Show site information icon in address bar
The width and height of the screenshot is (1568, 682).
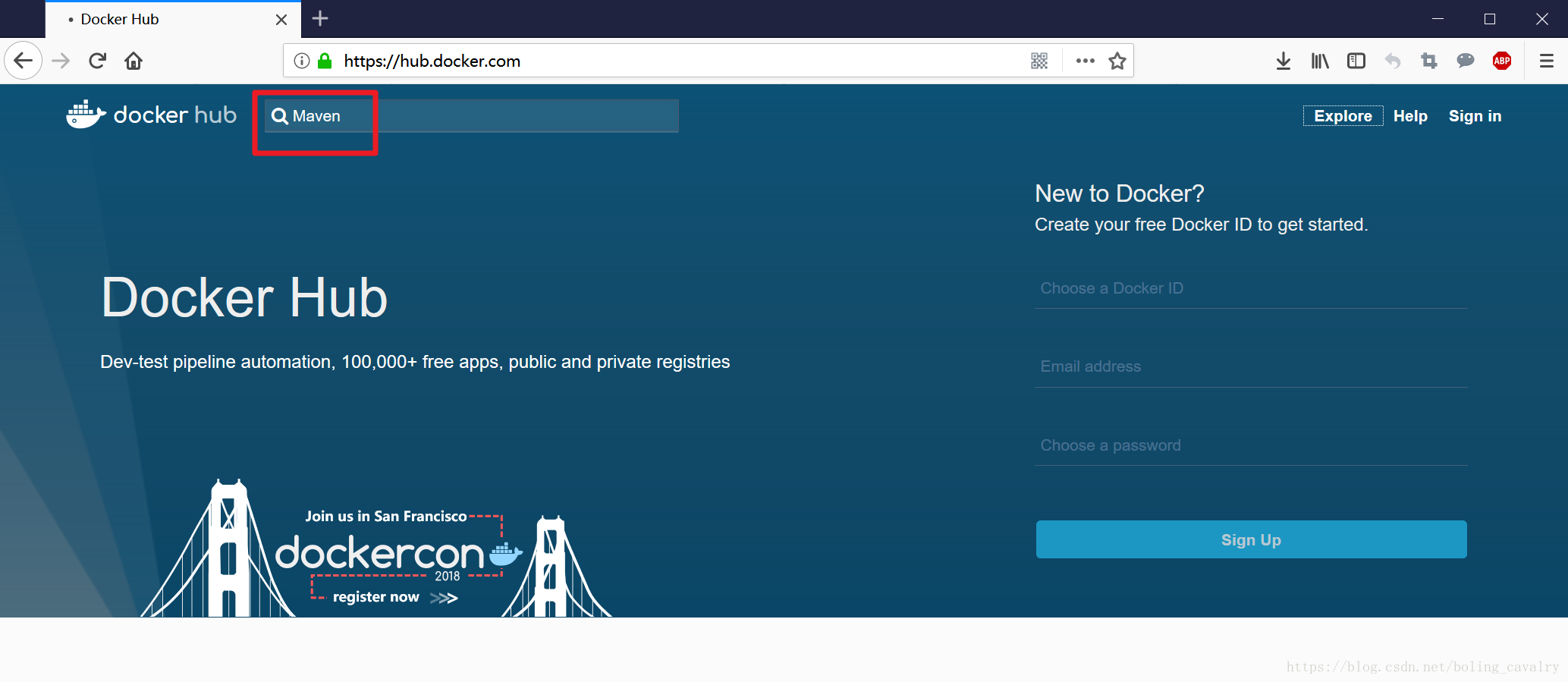(x=302, y=61)
